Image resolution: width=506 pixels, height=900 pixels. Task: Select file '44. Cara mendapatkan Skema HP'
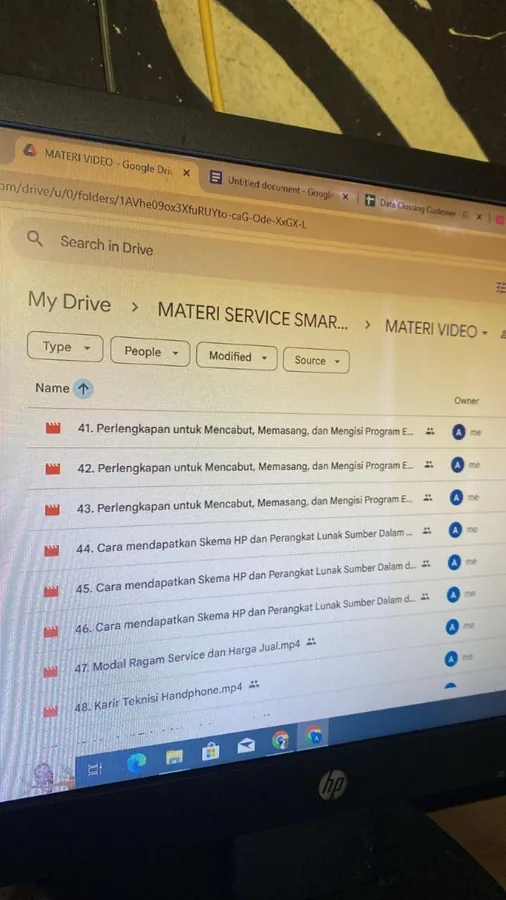pos(244,541)
